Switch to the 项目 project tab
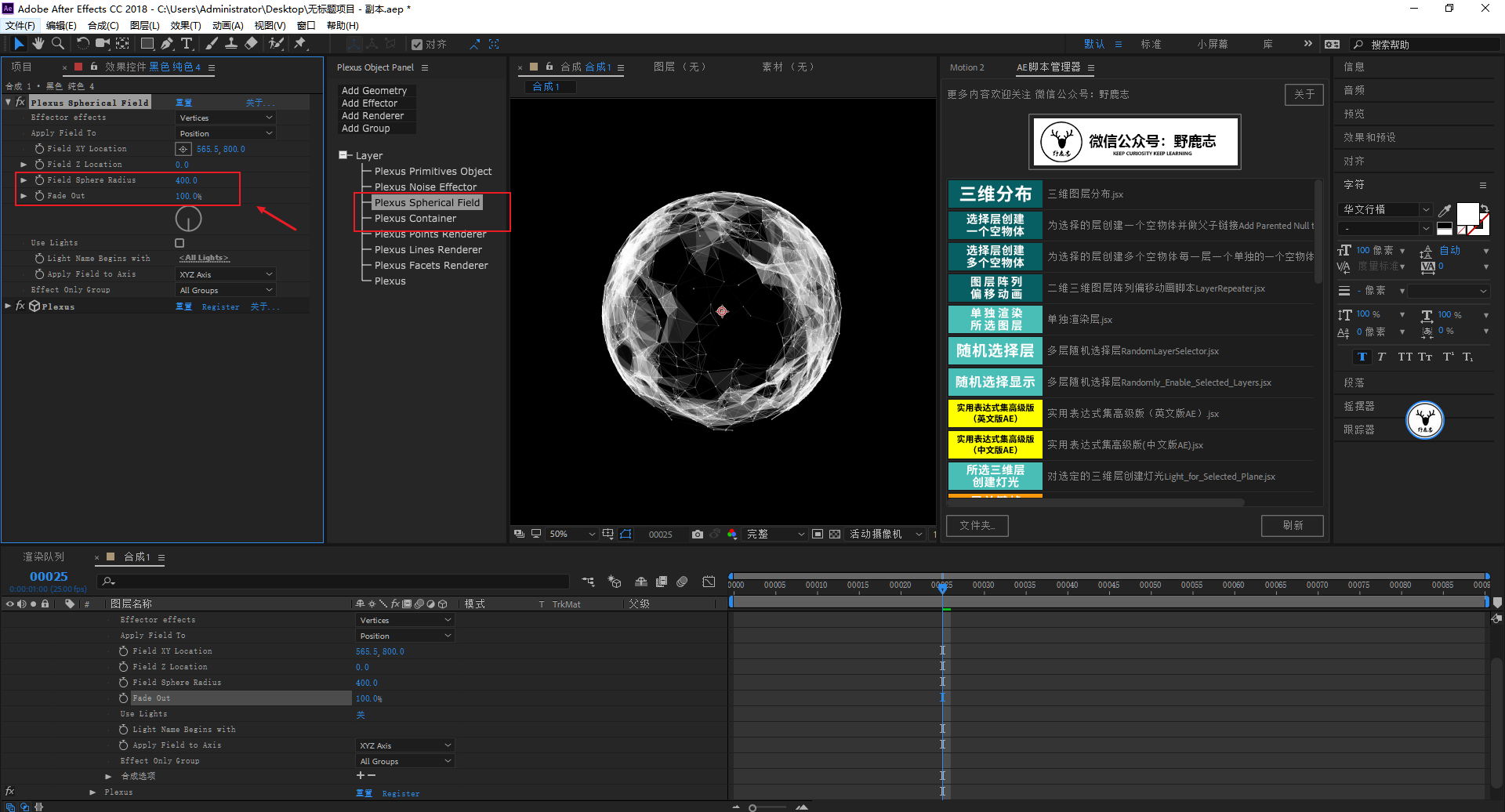Screen dimensions: 1505x812 tap(21, 67)
